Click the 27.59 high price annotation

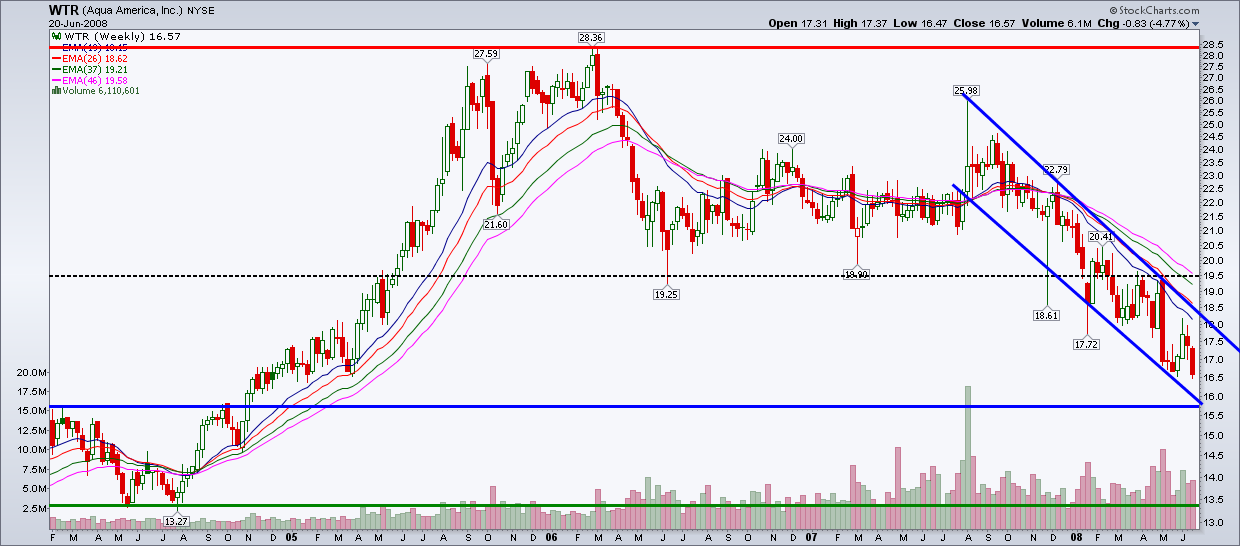coord(486,53)
